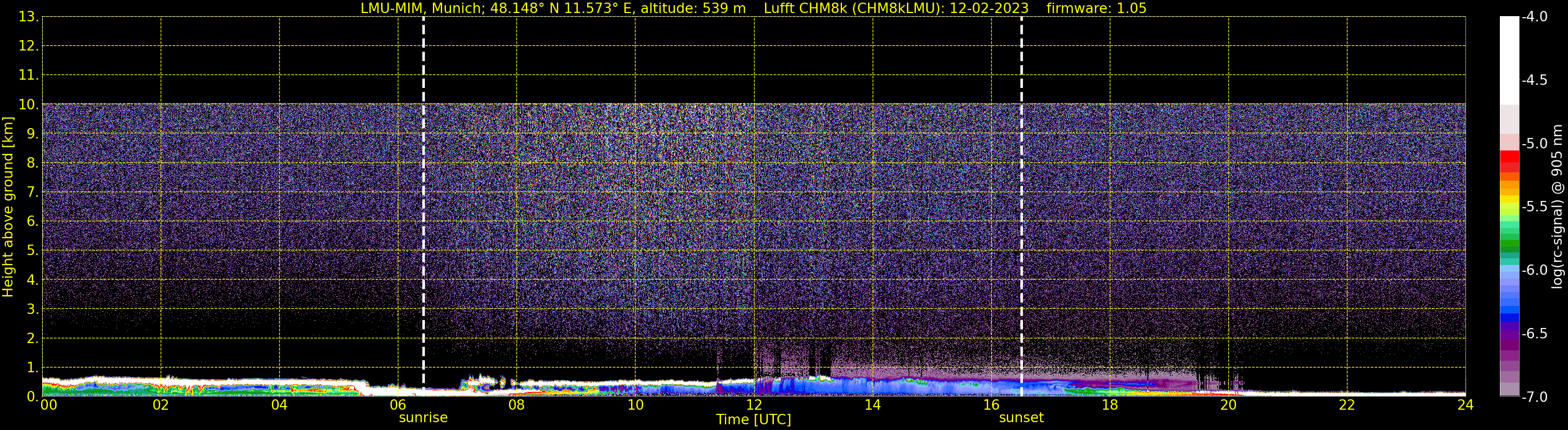Click the height axis tick label "9."
This screenshot has width=1568, height=430.
coord(33,133)
